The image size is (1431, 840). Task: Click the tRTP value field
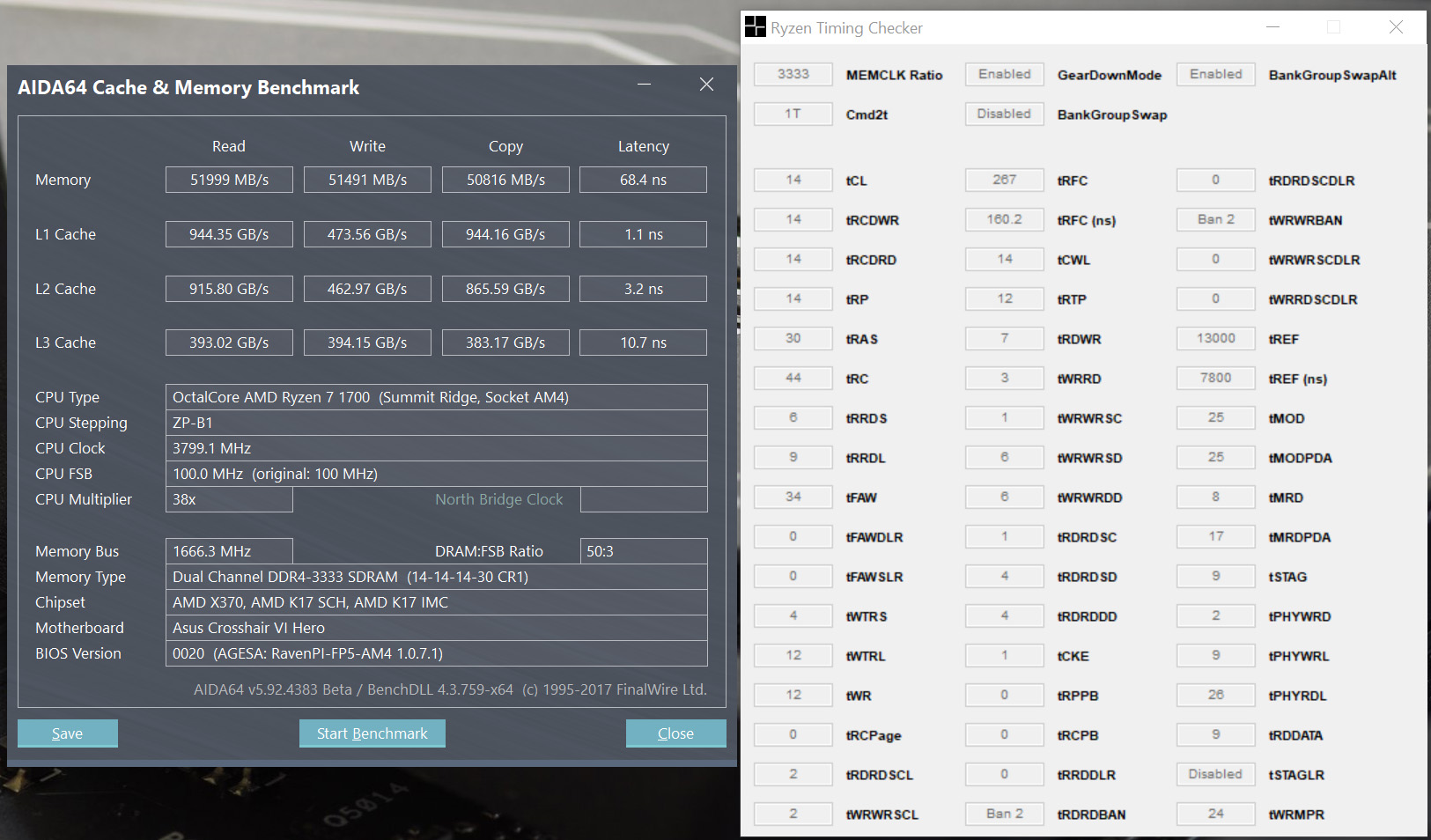(1005, 298)
